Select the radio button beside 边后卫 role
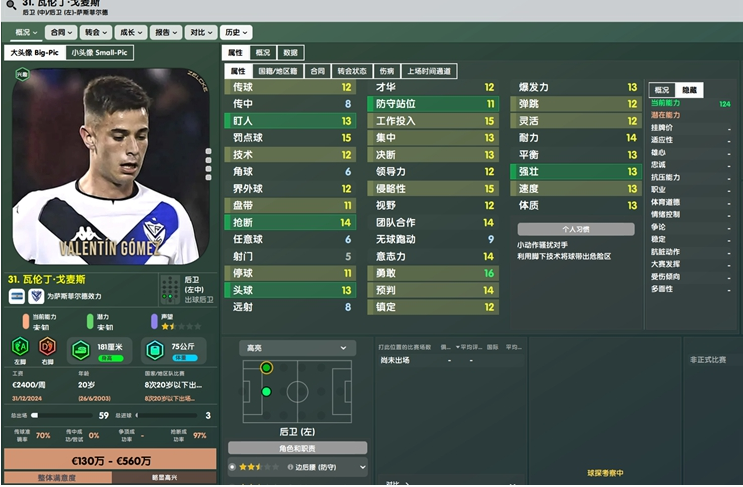 click(x=232, y=467)
